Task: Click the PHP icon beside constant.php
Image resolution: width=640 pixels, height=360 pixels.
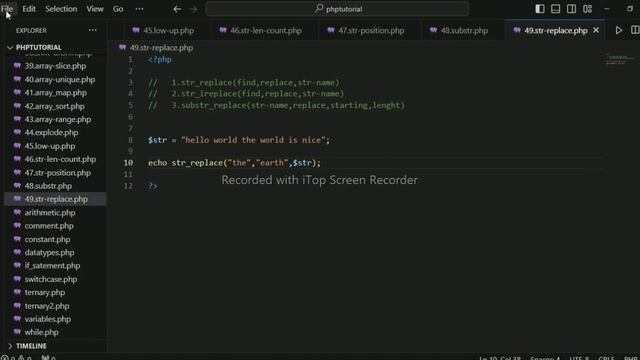Action: tap(17, 239)
